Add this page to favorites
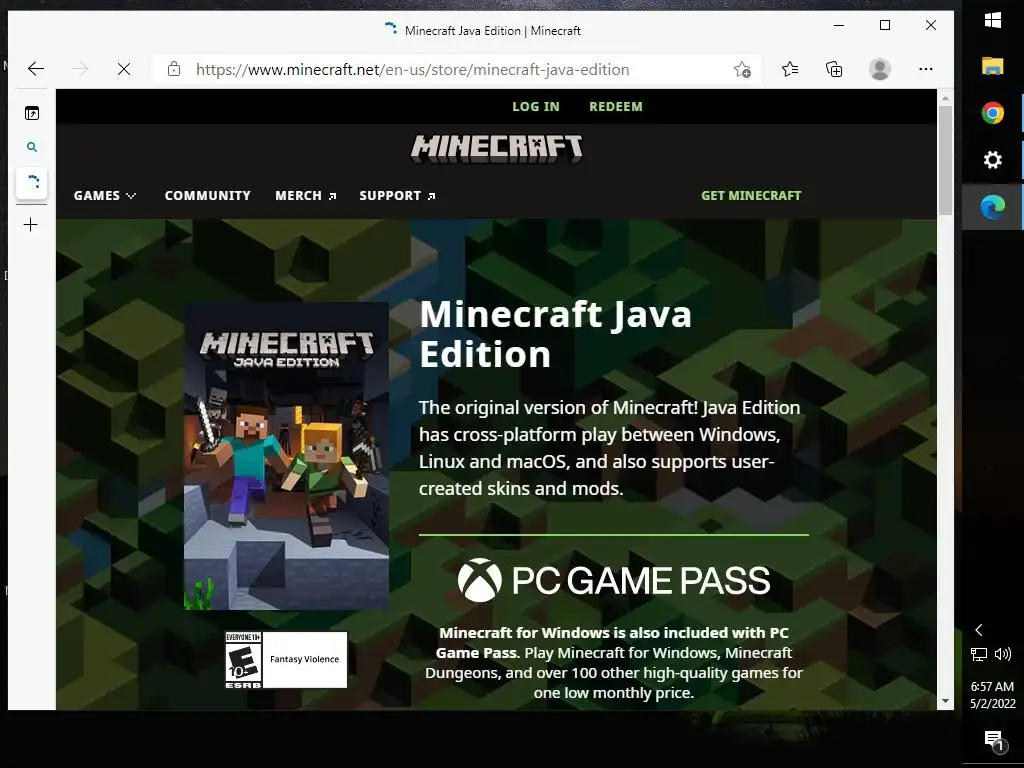The image size is (1024, 768). (x=743, y=69)
